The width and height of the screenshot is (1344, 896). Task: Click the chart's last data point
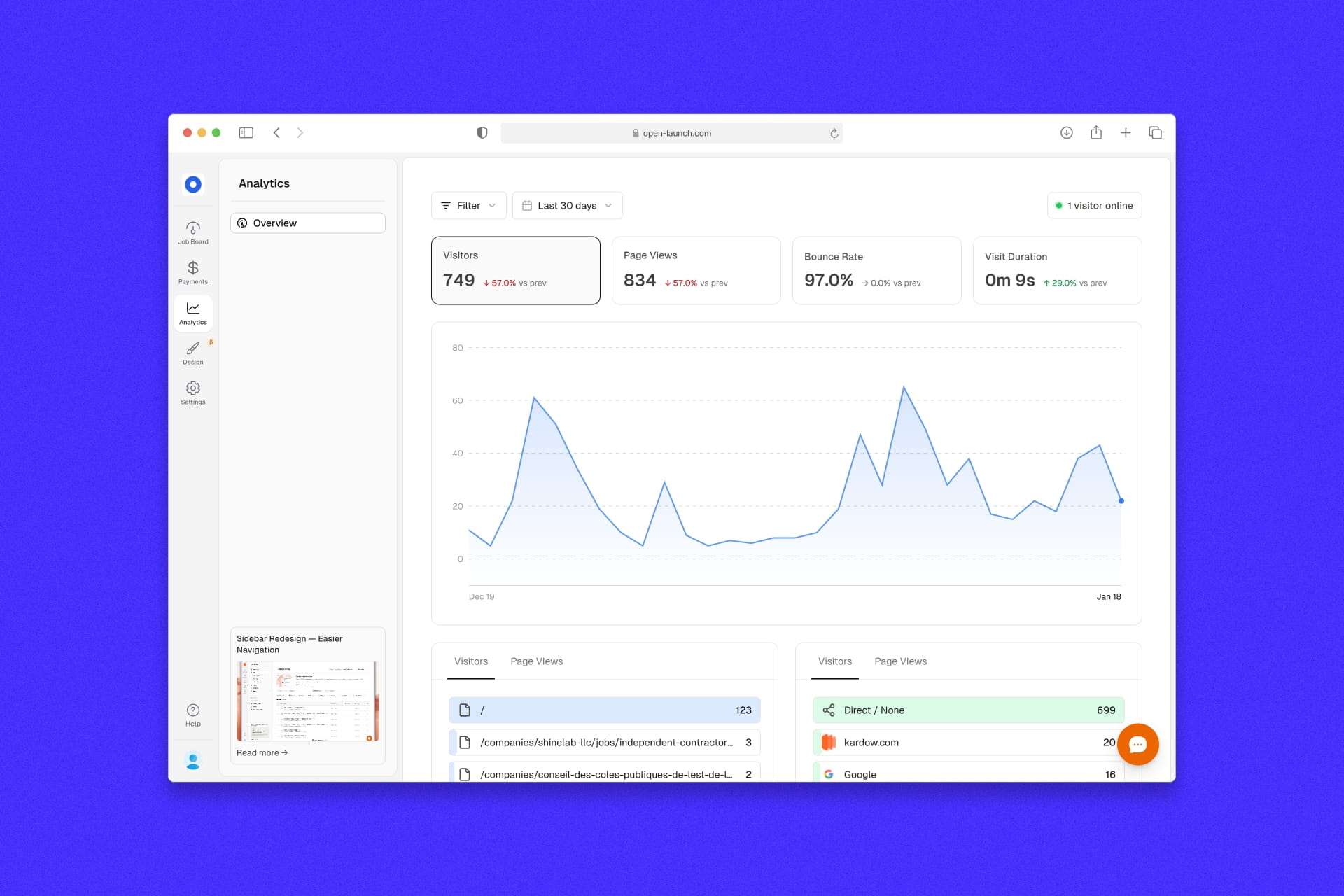[x=1121, y=501]
